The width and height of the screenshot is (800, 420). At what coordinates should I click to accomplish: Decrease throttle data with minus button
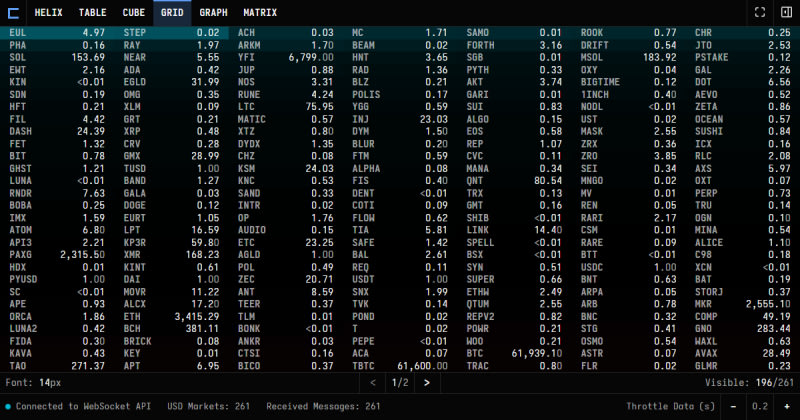click(735, 406)
